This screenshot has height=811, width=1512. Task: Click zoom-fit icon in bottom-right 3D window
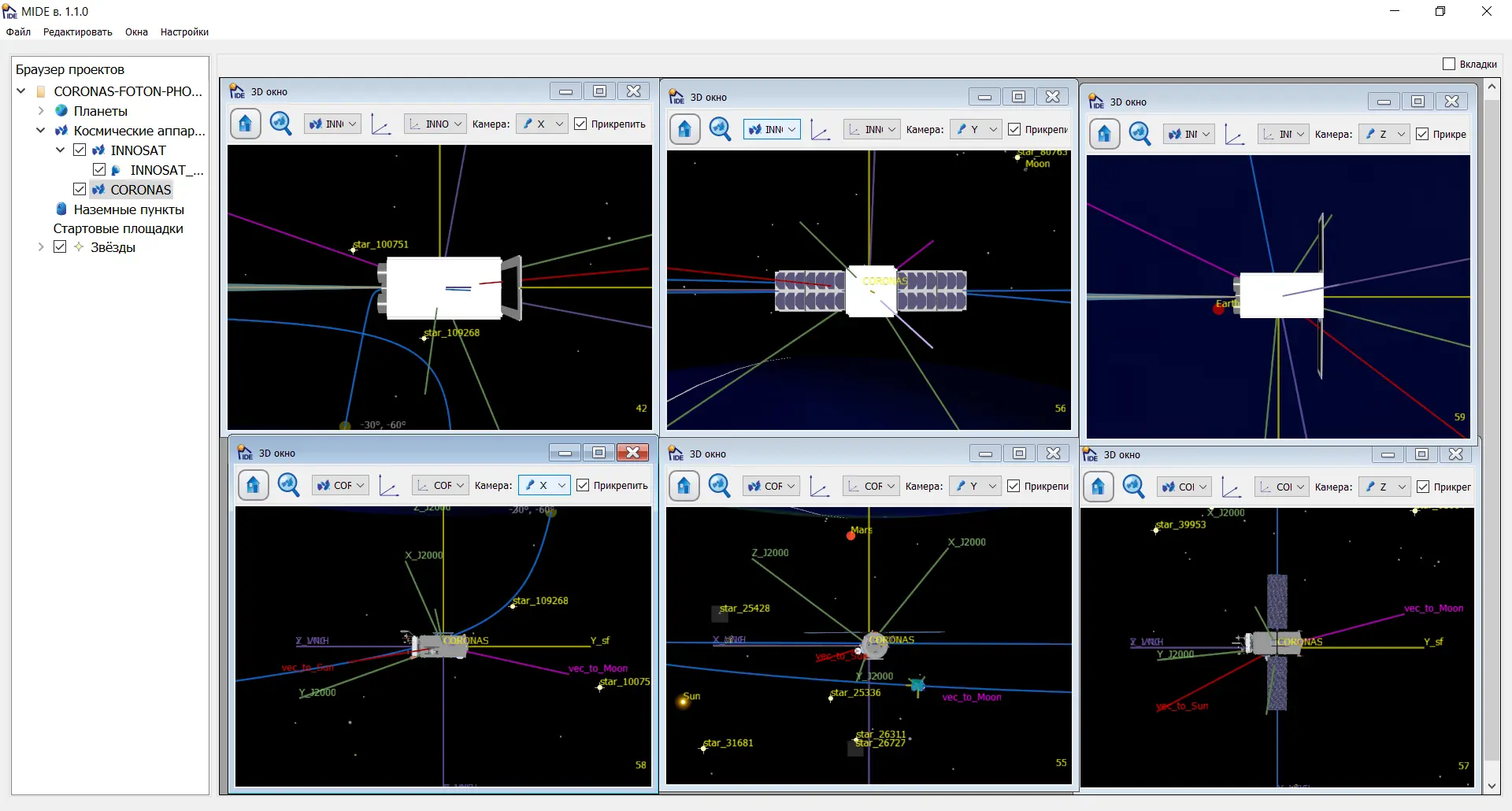click(x=1134, y=487)
